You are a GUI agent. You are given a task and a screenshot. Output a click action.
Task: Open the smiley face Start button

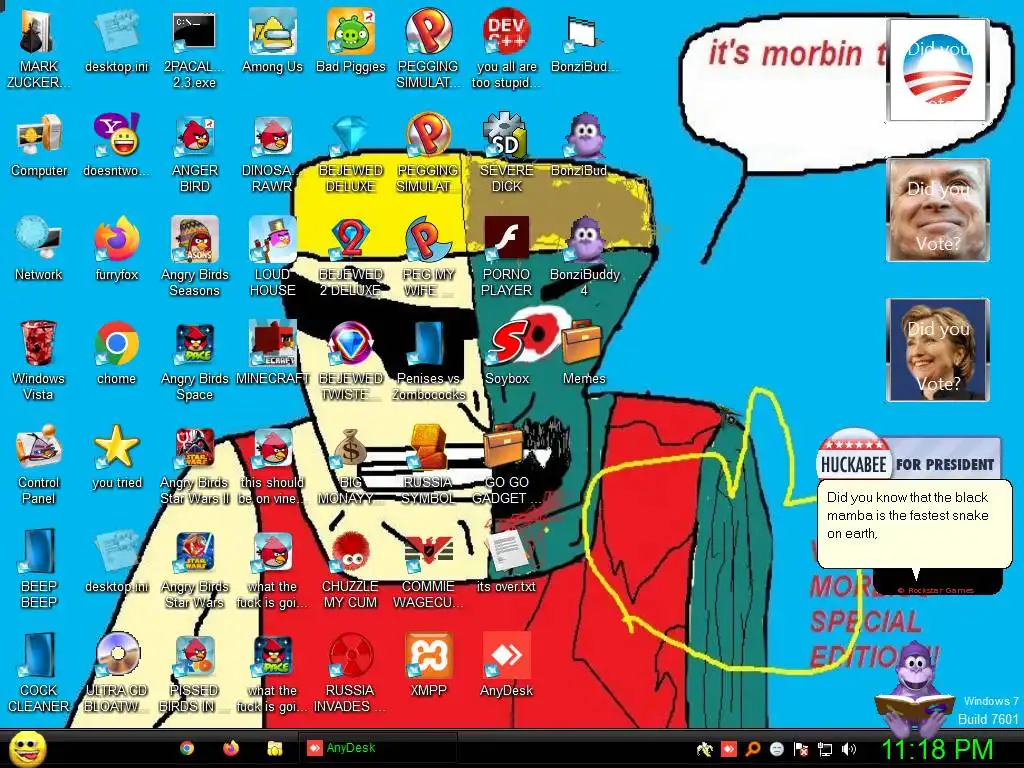27,749
